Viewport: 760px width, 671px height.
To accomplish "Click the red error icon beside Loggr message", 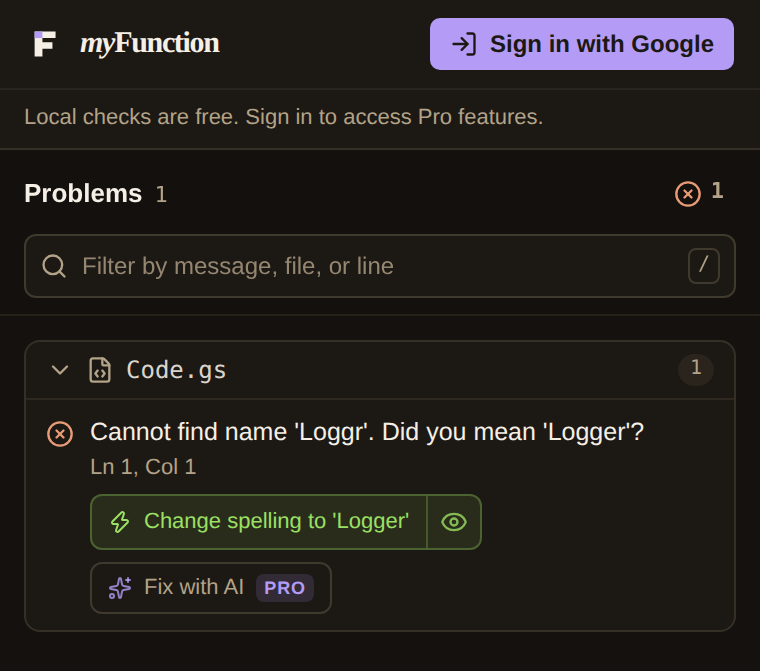I will point(60,434).
